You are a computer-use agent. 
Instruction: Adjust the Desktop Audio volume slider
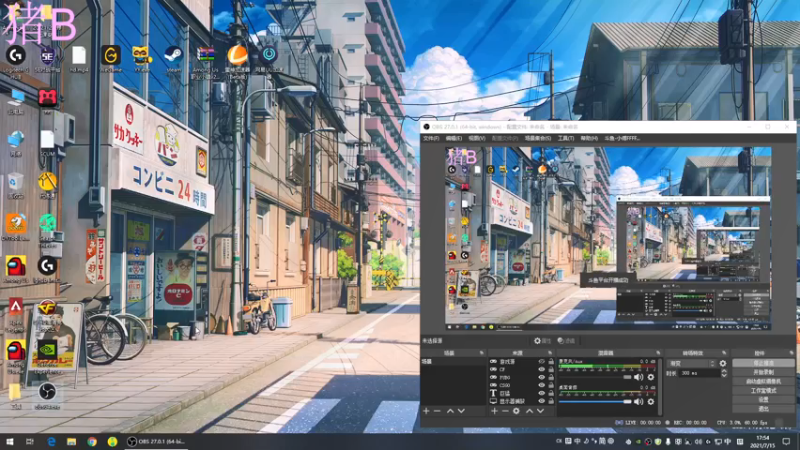pos(595,402)
